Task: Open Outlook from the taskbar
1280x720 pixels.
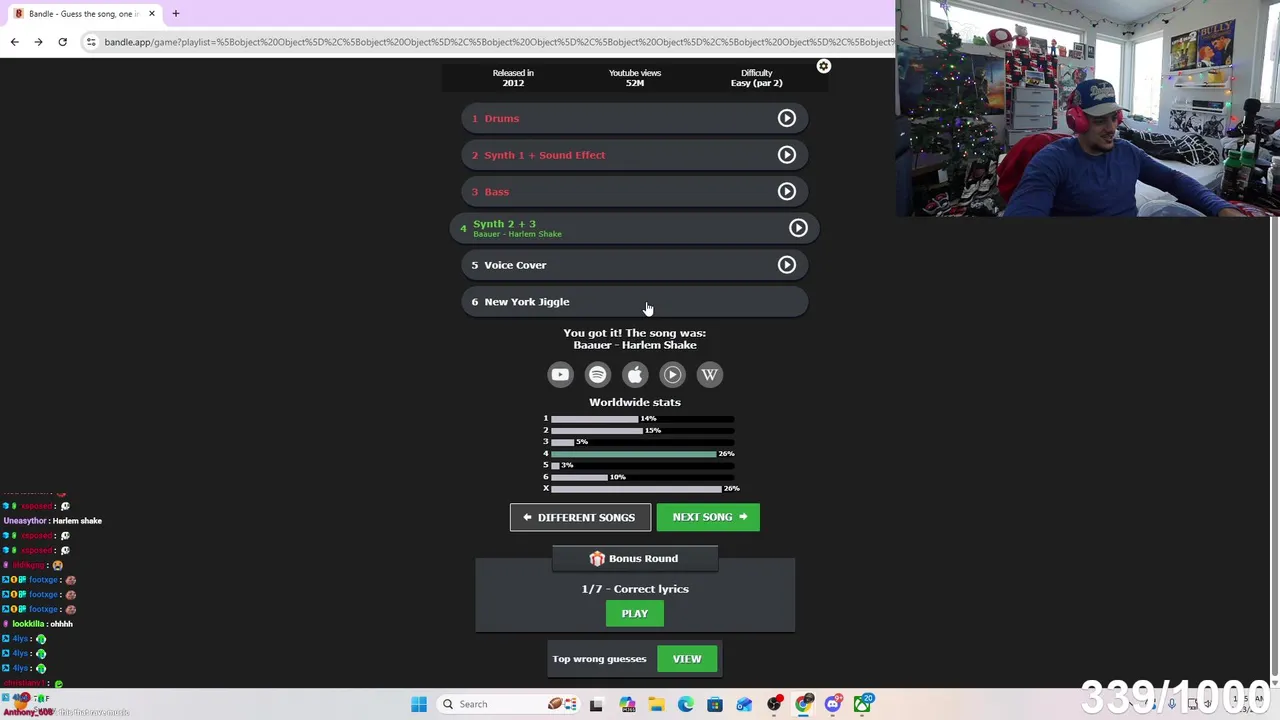Action: (744, 704)
